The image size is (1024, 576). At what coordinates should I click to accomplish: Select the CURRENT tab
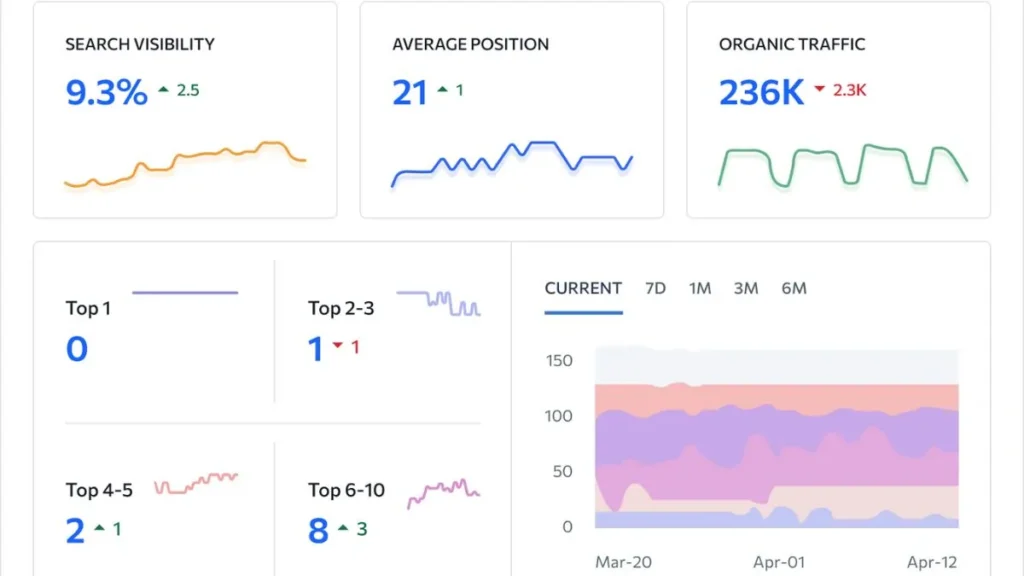(583, 288)
